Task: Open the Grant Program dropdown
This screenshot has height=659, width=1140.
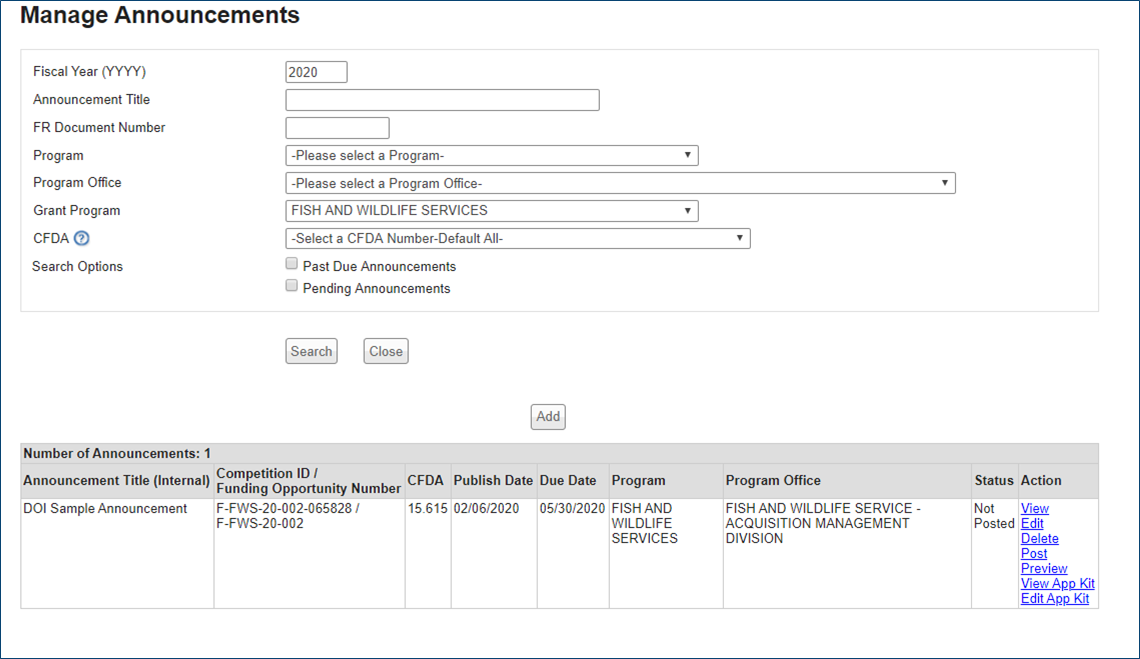Action: (491, 211)
